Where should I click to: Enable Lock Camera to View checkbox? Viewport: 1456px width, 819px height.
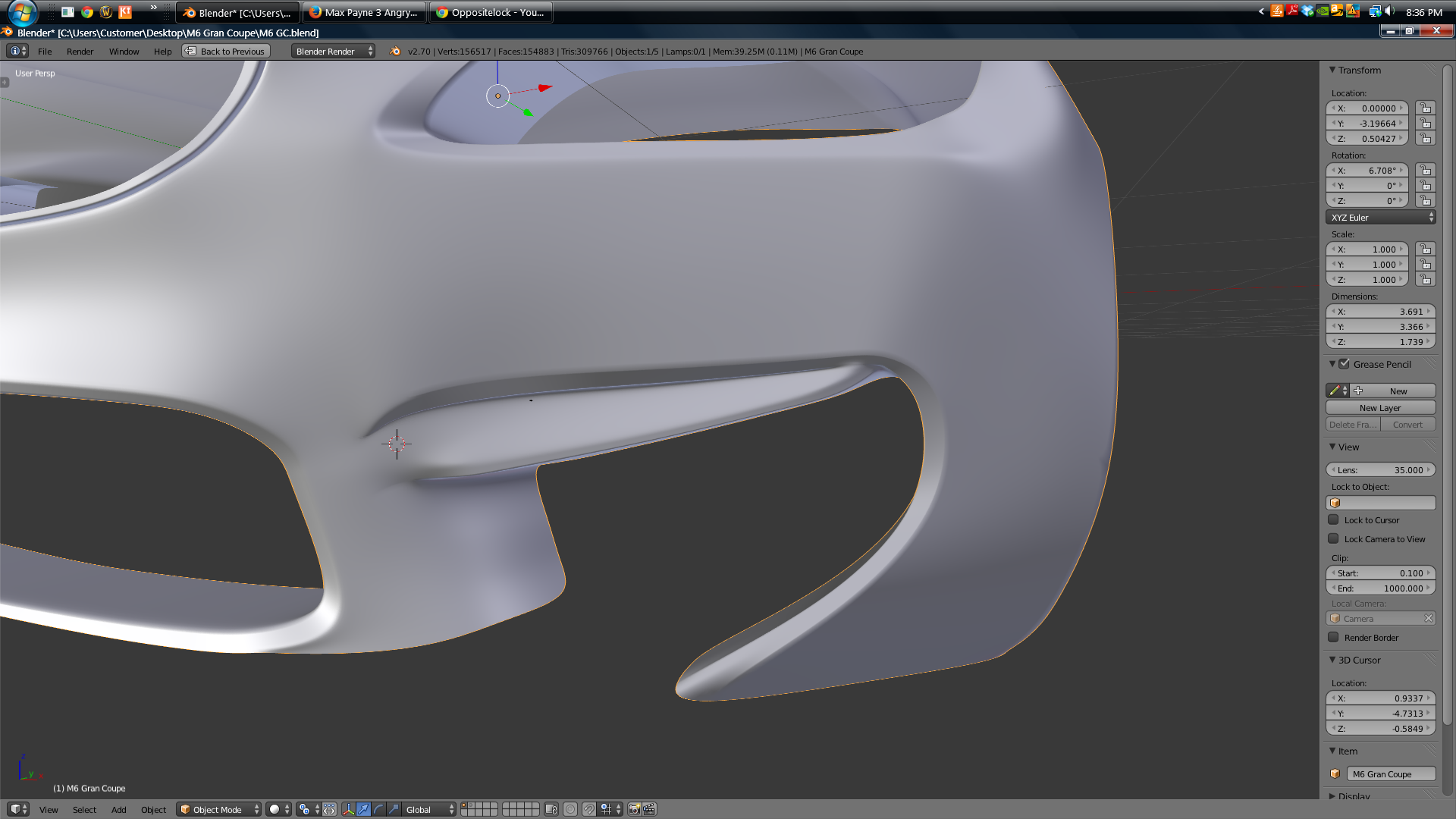pyautogui.click(x=1333, y=538)
